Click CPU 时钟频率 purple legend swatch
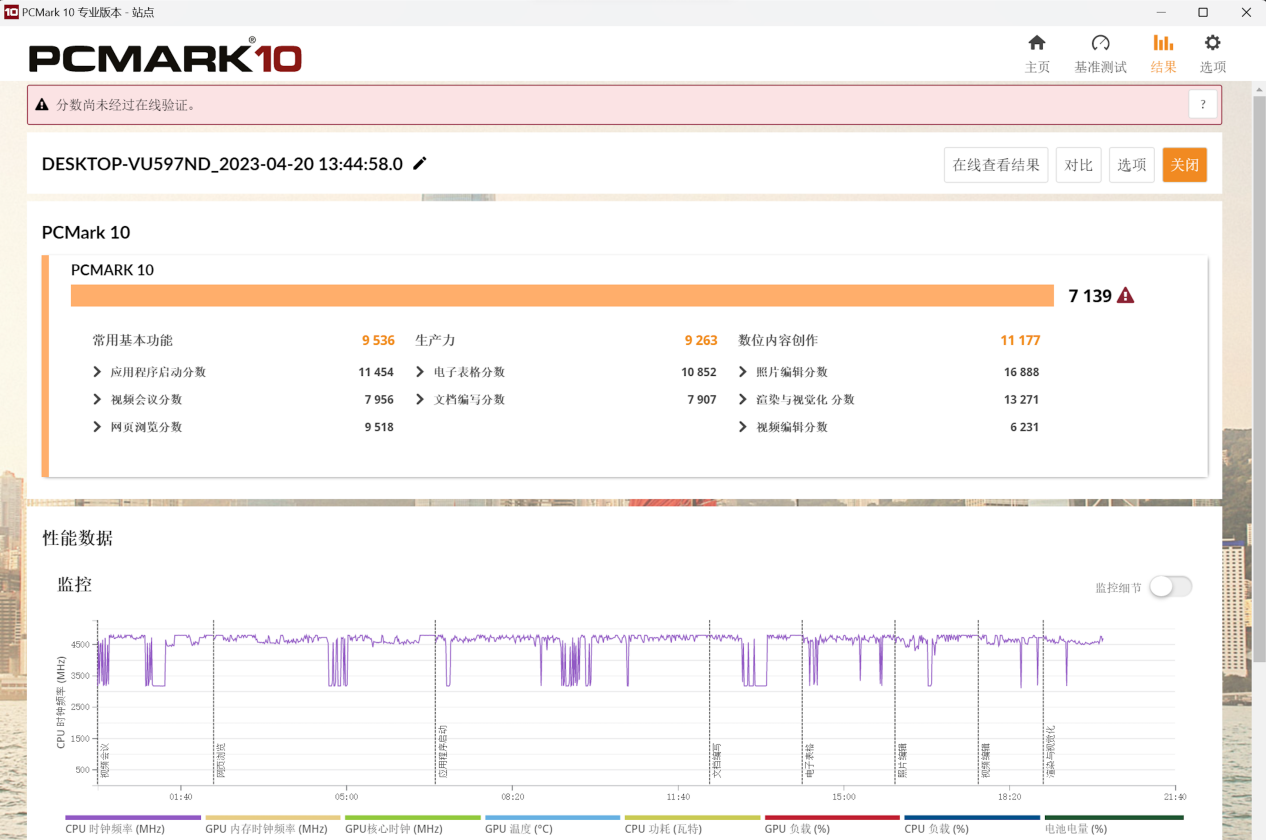Image resolution: width=1266 pixels, height=840 pixels. click(133, 818)
